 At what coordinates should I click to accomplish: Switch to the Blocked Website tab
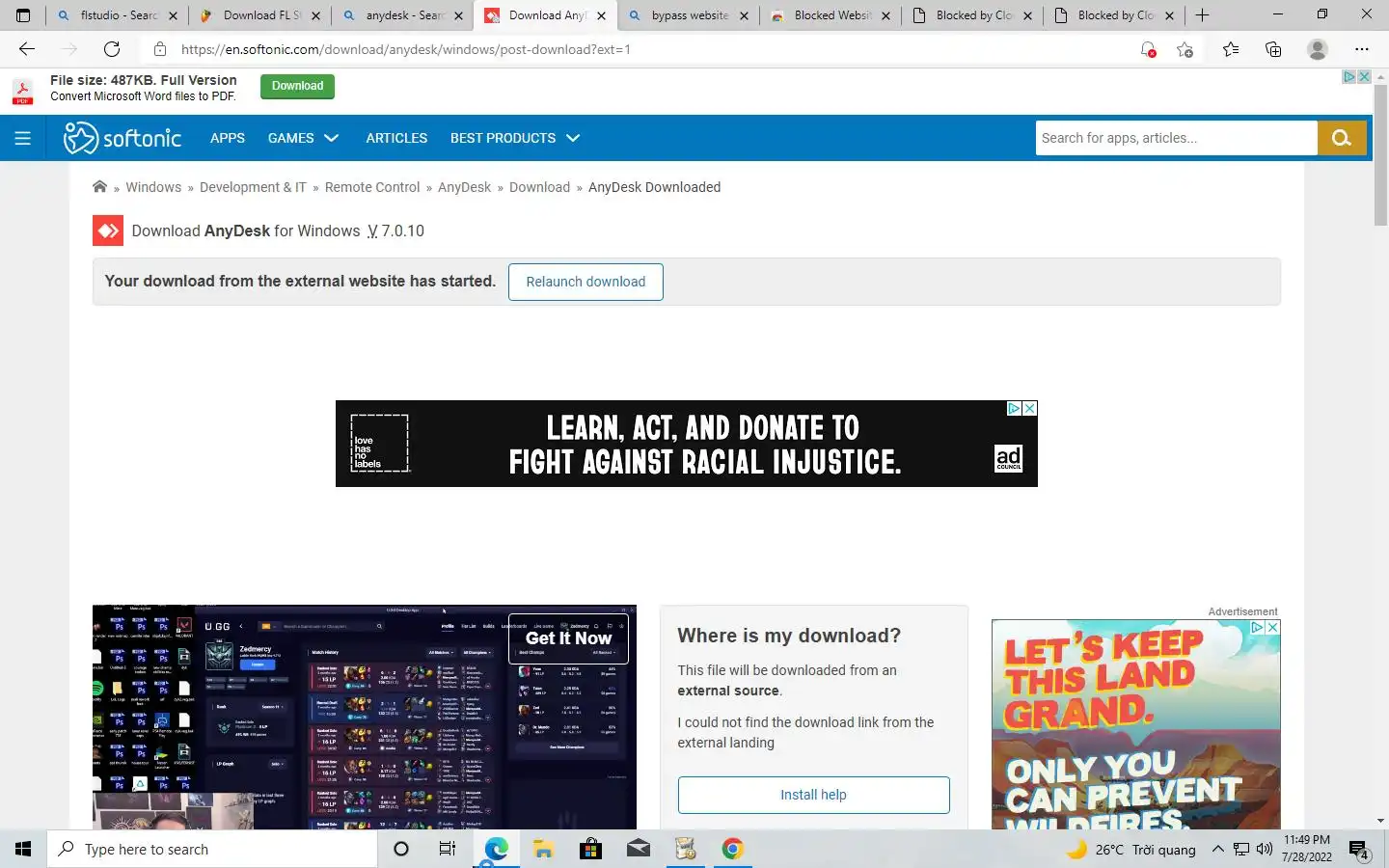831,15
